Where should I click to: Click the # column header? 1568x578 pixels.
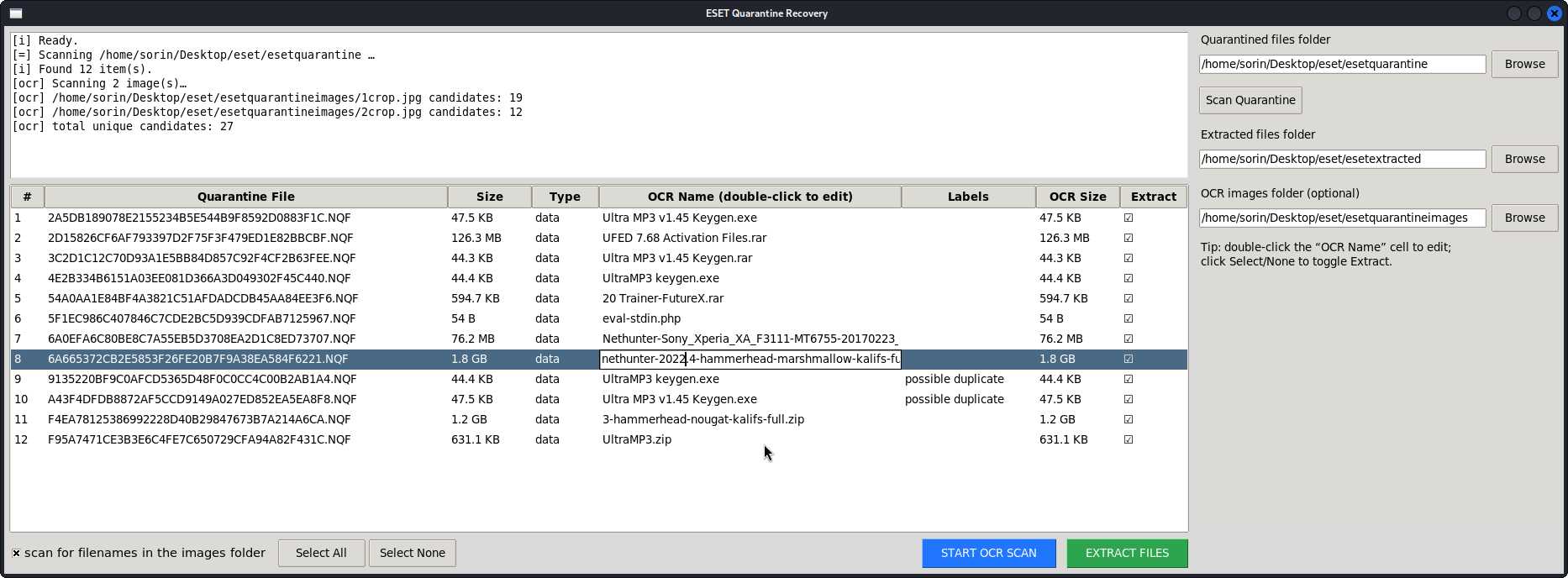pos(28,197)
